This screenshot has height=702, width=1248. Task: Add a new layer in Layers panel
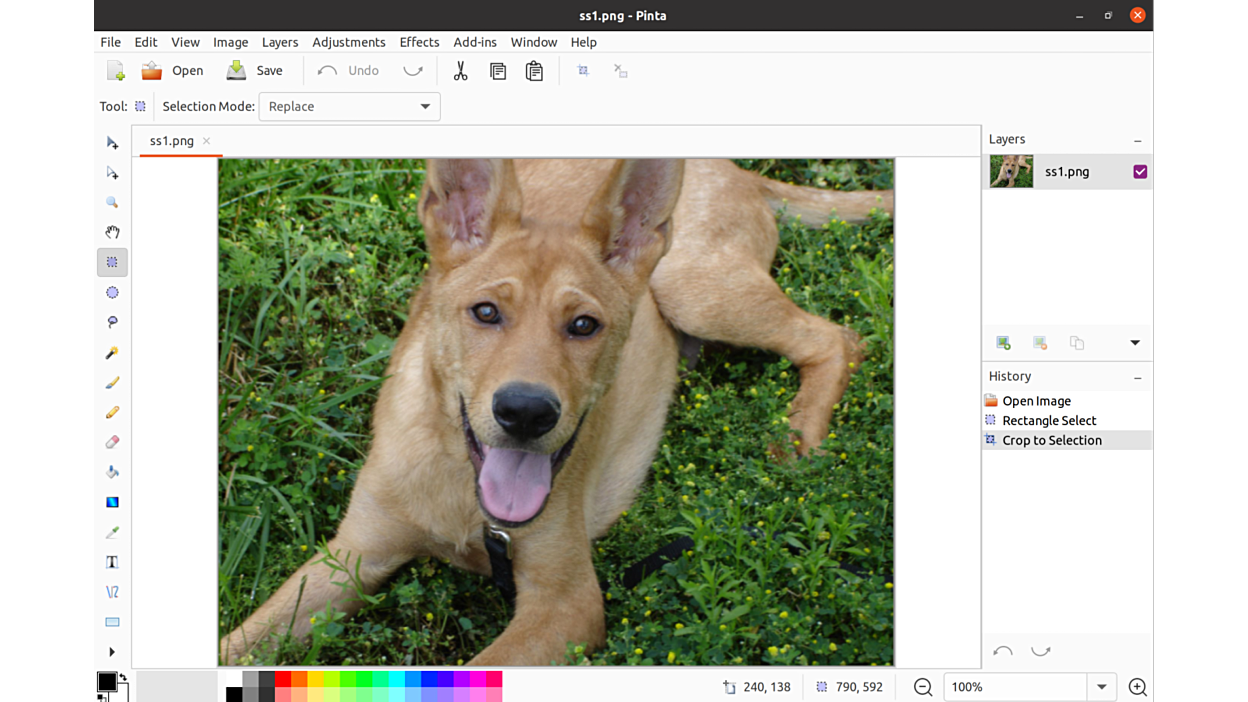[x=1003, y=343]
